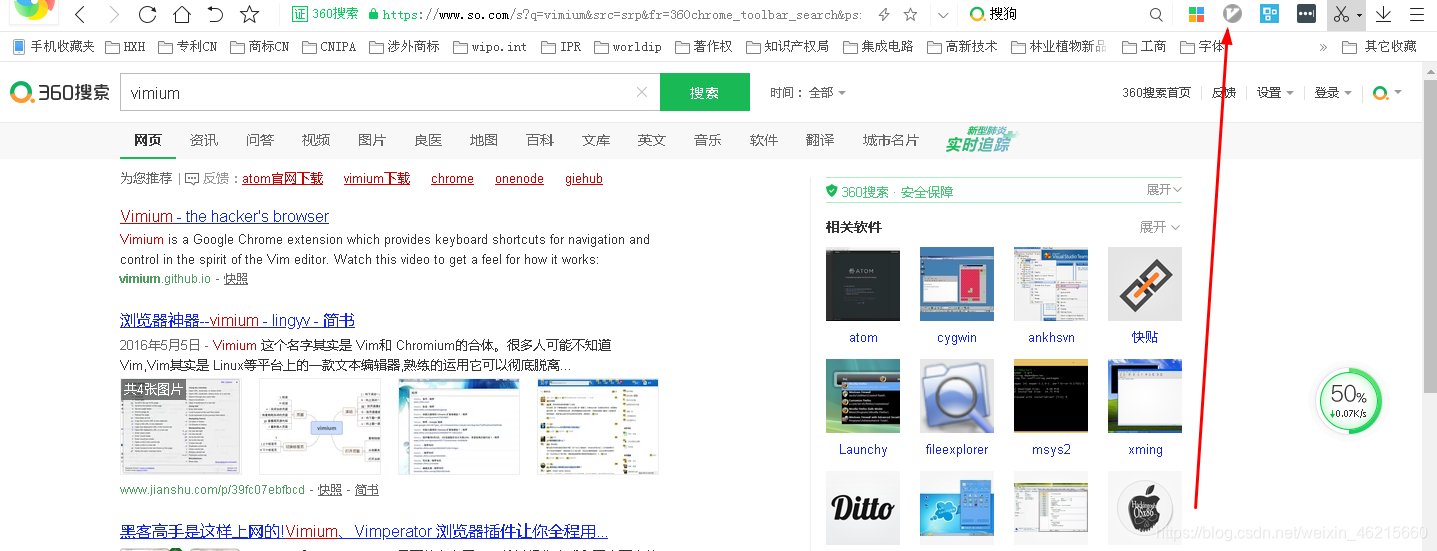
Task: Go back with the browser back arrow
Action: click(x=80, y=14)
